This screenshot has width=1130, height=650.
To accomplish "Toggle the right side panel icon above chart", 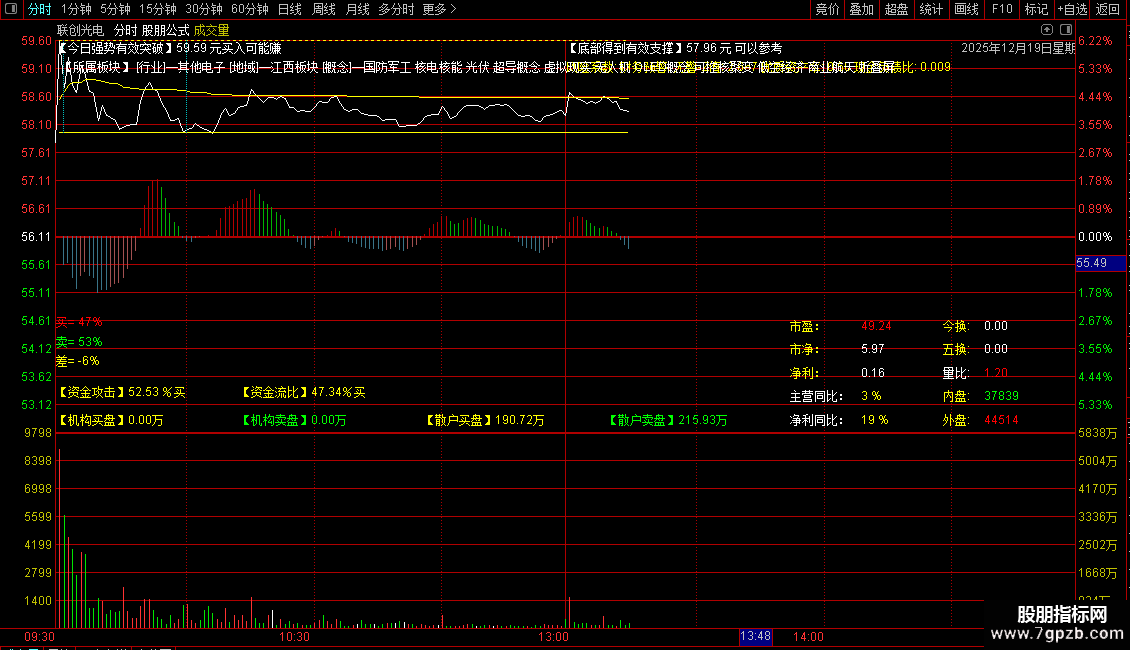I will point(1066,30).
